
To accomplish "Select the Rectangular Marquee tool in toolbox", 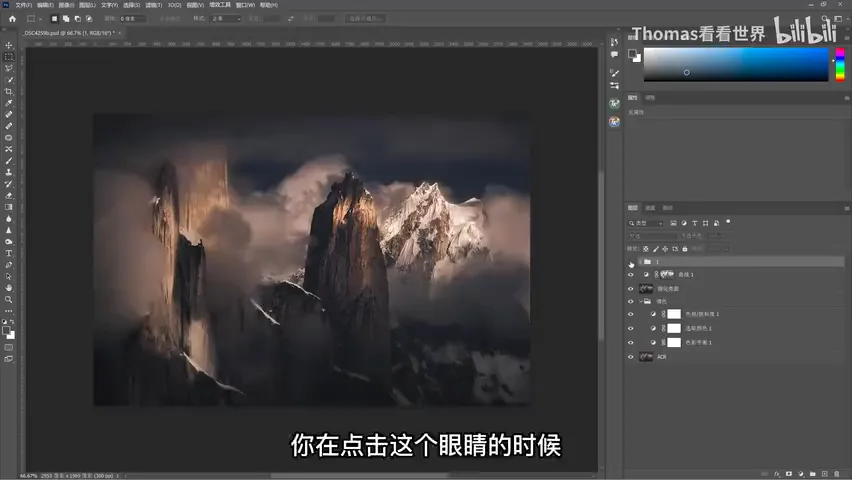I will 9,57.
